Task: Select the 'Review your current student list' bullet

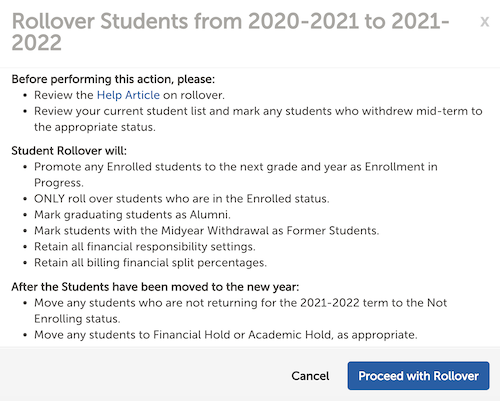Action: [258, 119]
